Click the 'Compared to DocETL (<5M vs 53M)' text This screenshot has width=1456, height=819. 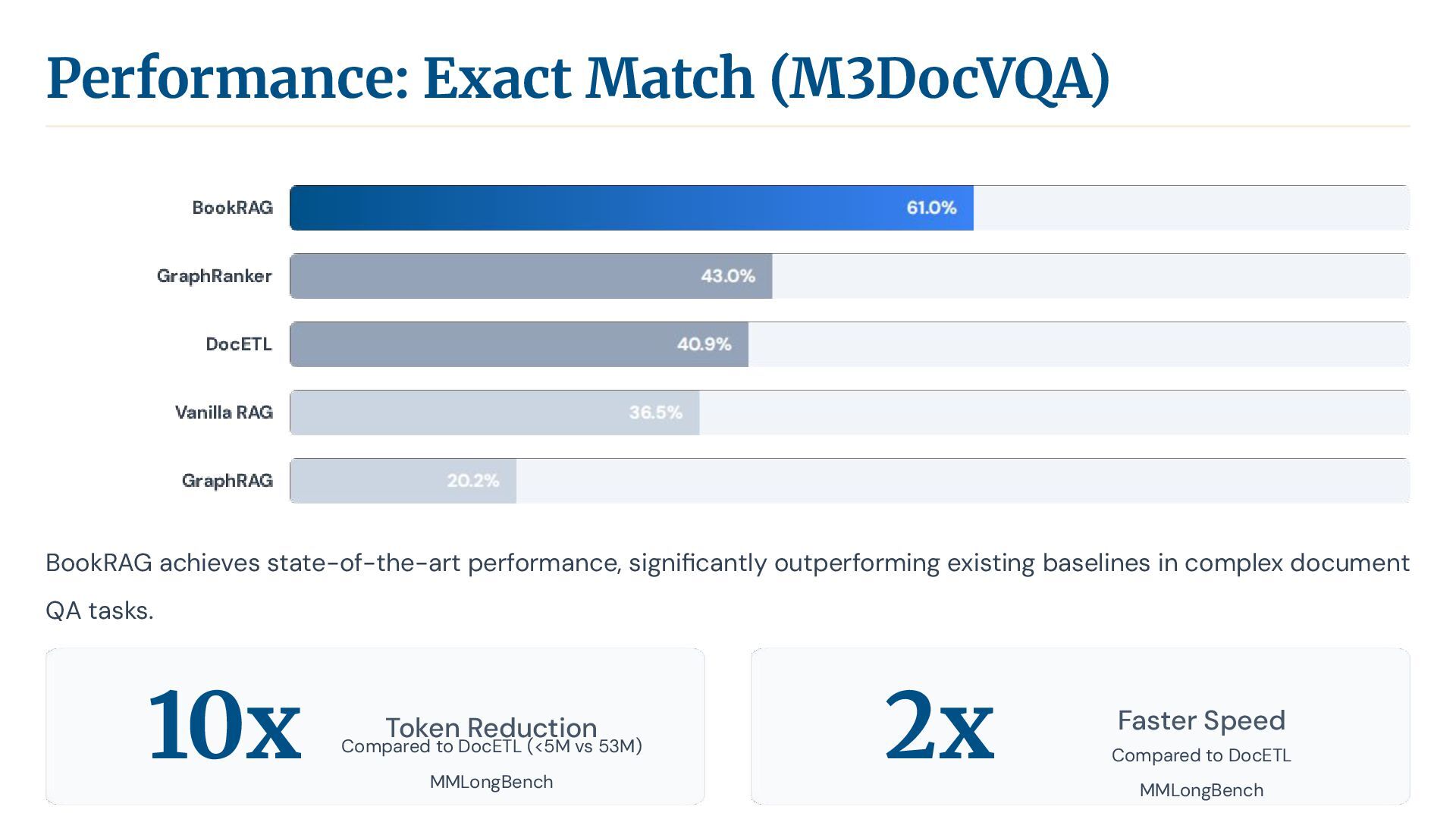pyautogui.click(x=491, y=748)
